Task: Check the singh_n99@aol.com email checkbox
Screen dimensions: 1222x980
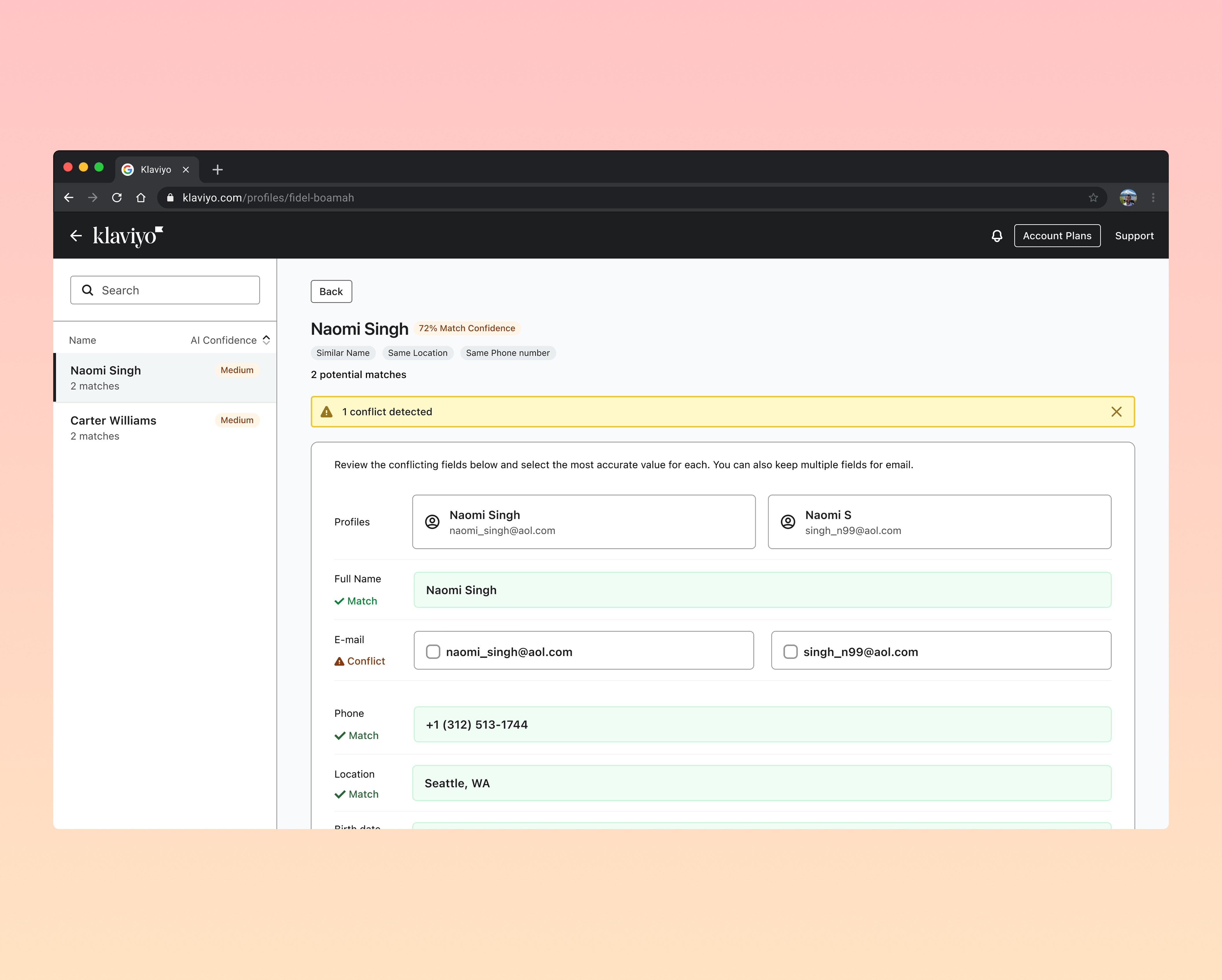Action: [790, 652]
